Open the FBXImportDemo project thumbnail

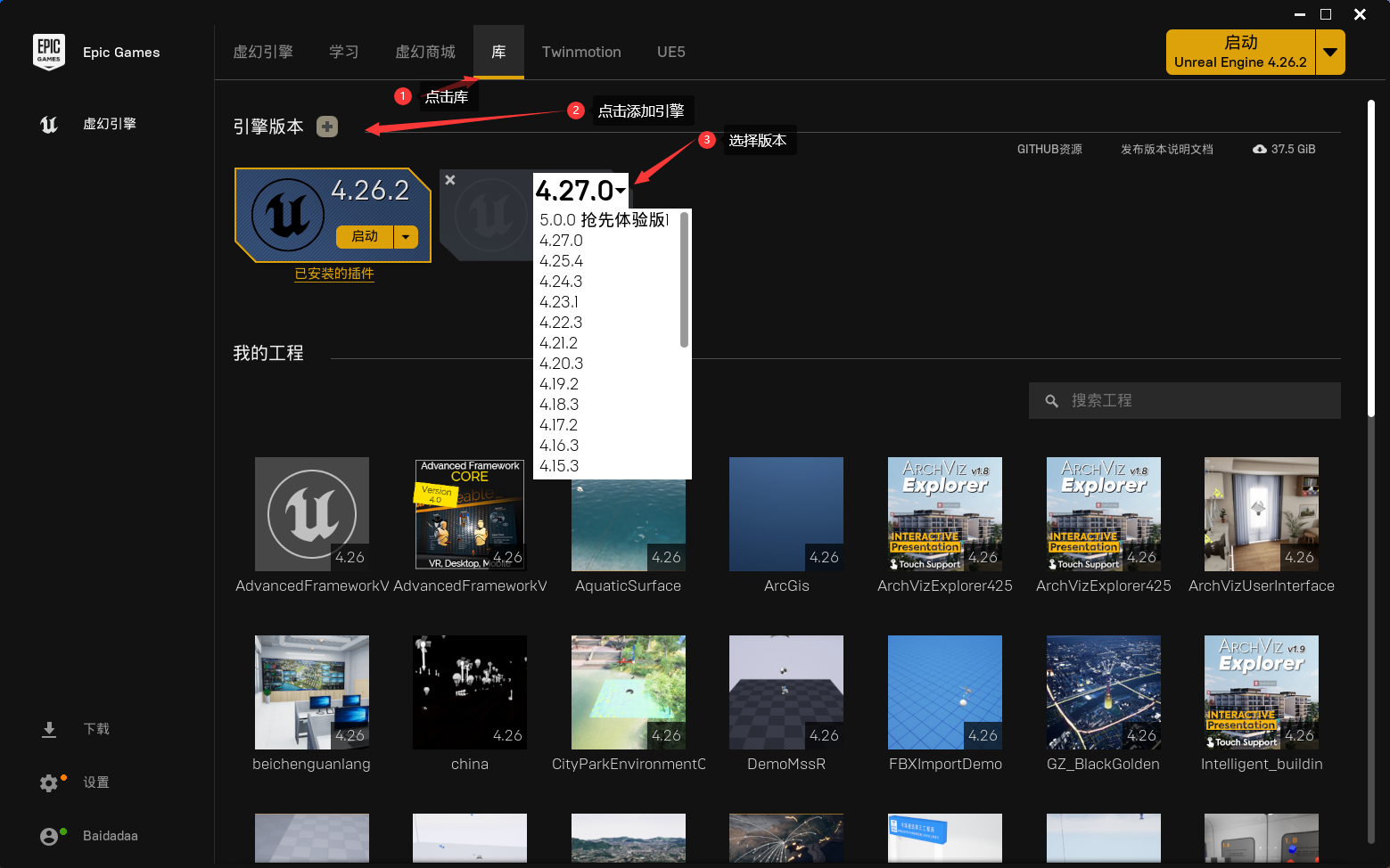pyautogui.click(x=945, y=692)
